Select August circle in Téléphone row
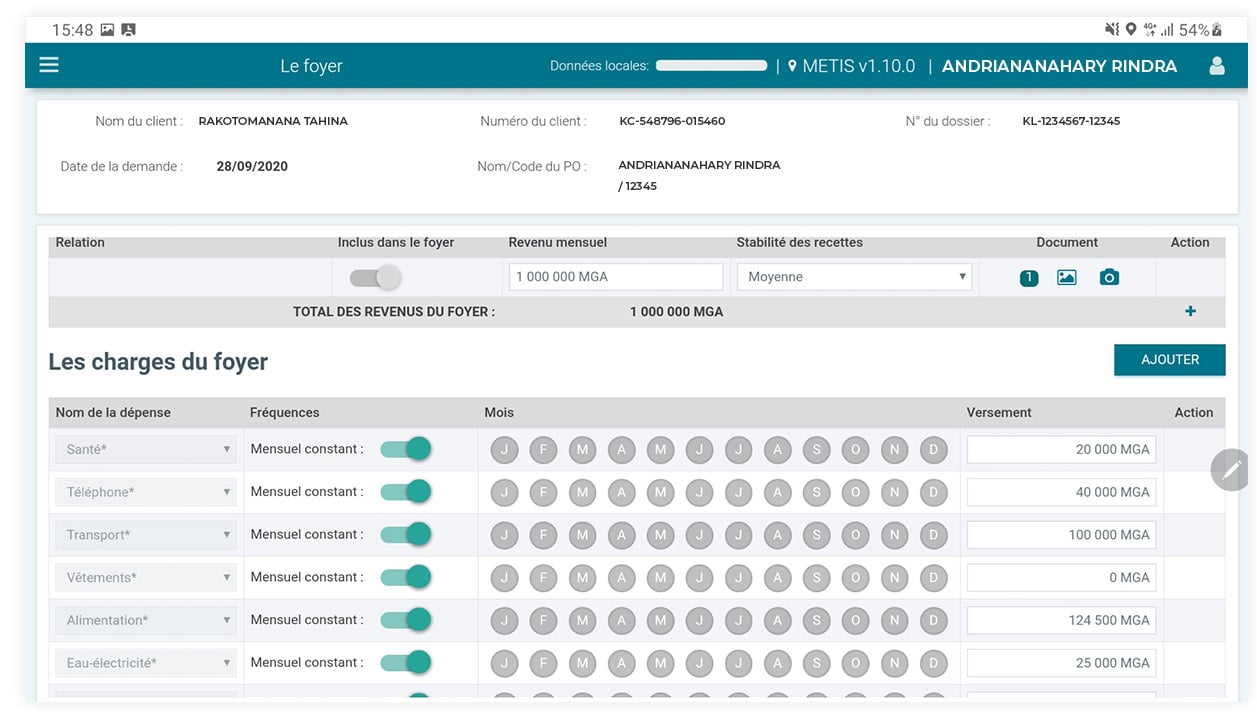This screenshot has height=718, width=1257. (x=777, y=492)
